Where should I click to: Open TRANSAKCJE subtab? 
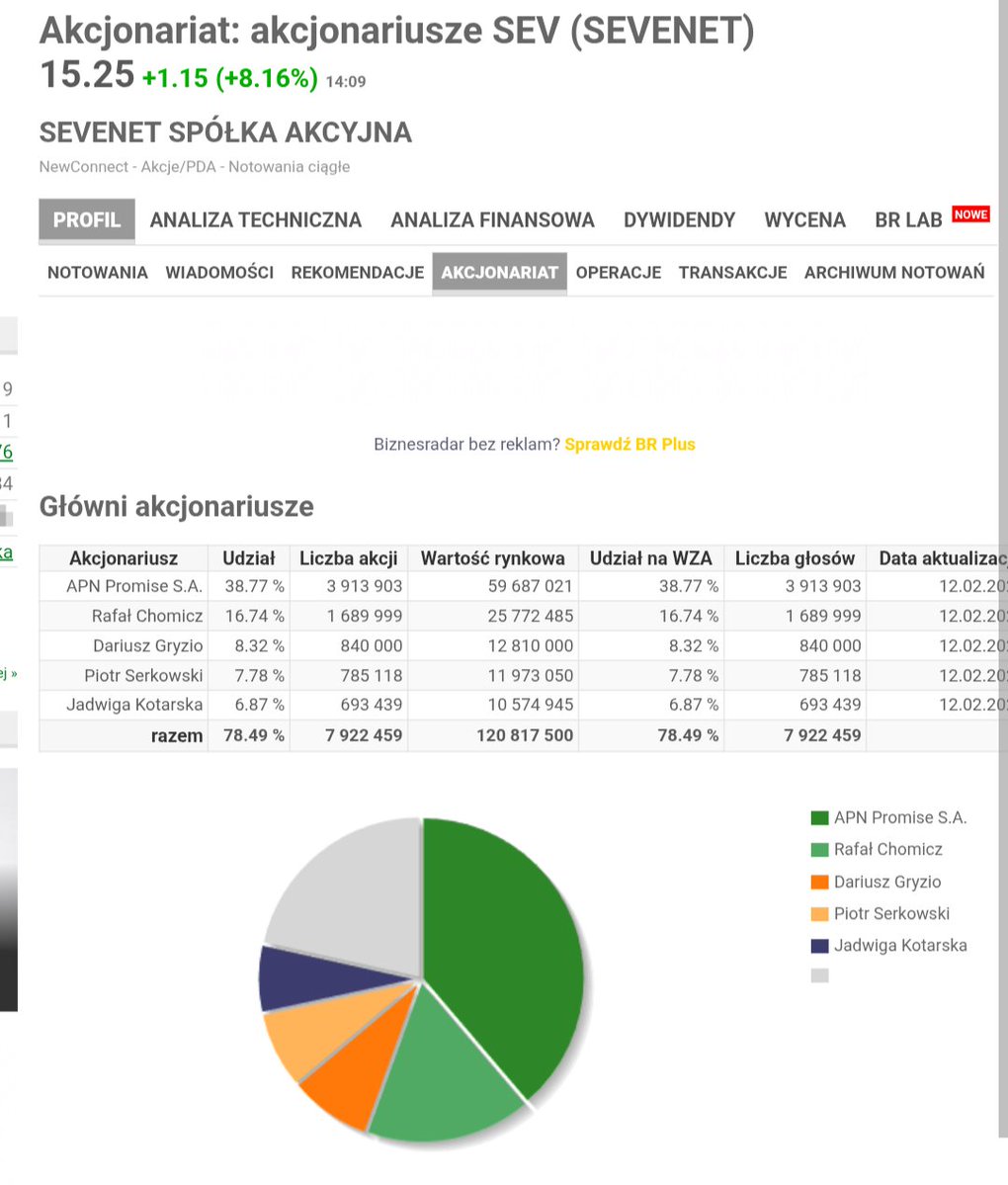(x=732, y=272)
